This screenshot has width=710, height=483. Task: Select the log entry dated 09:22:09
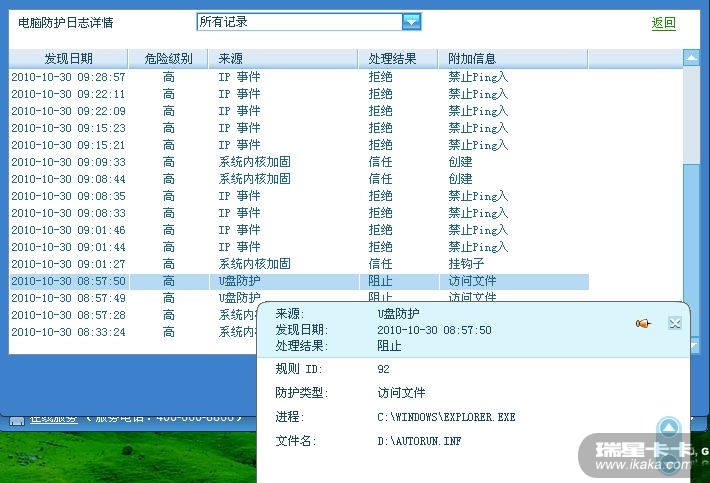tap(299, 111)
